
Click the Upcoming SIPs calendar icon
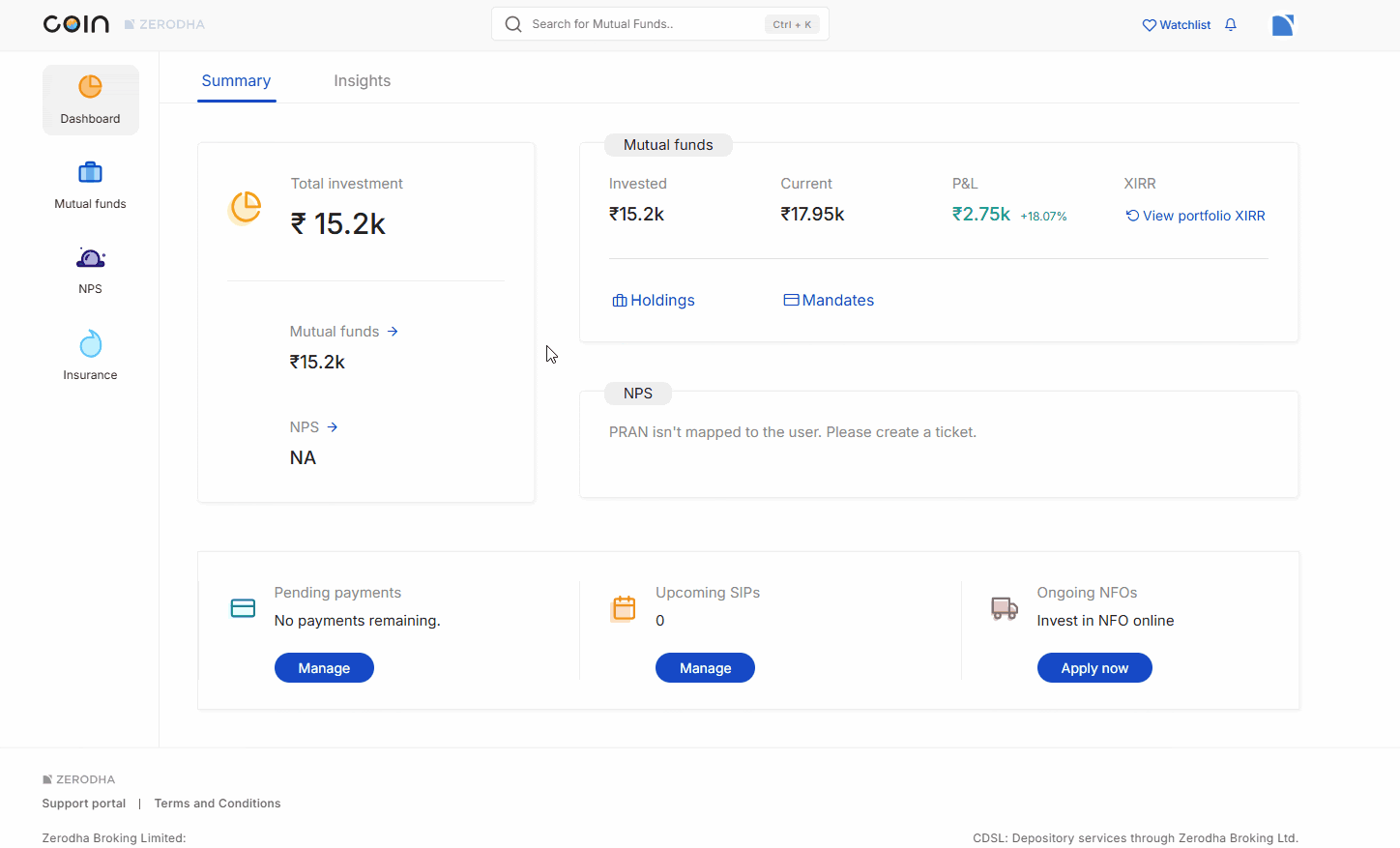(625, 608)
